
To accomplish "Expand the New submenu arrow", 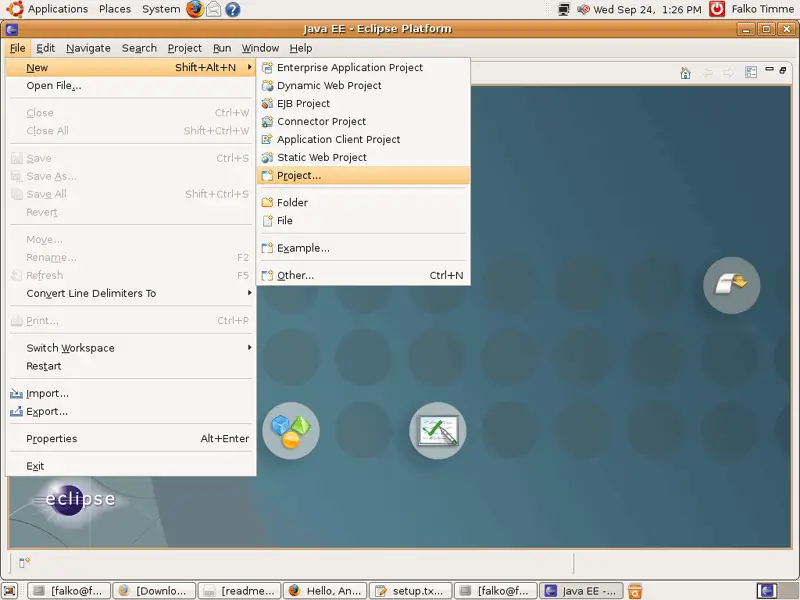I will [x=249, y=67].
